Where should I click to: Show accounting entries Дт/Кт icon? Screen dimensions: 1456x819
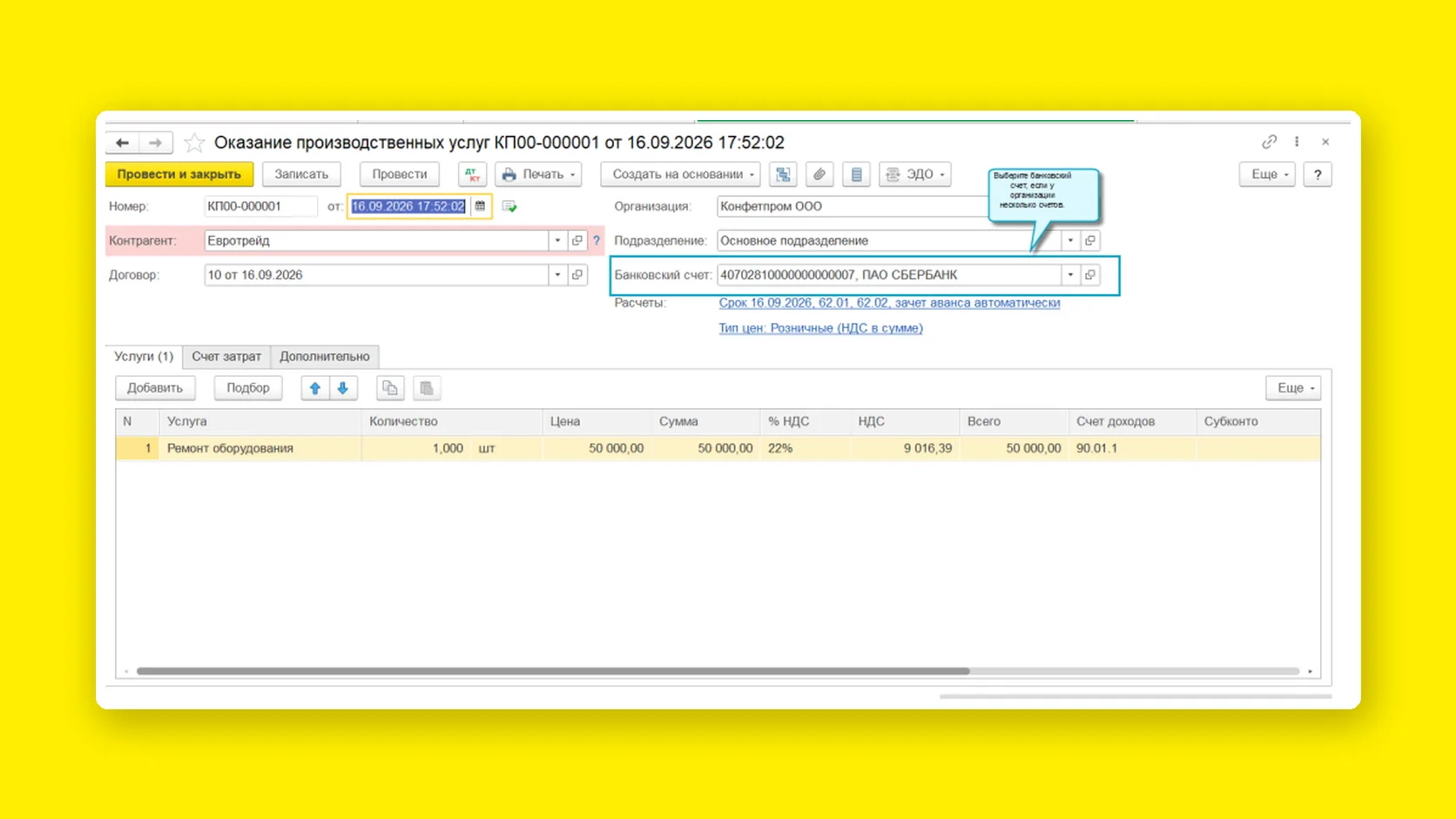click(473, 174)
